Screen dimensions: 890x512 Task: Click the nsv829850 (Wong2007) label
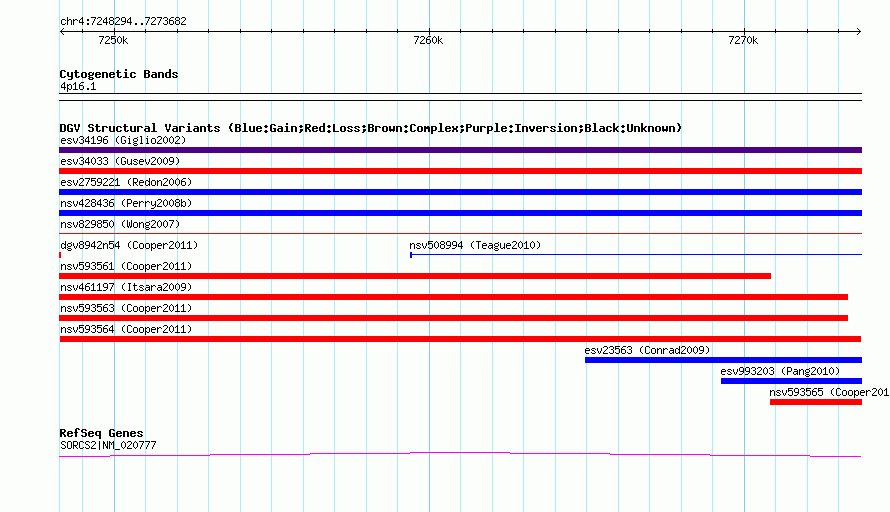120,224
